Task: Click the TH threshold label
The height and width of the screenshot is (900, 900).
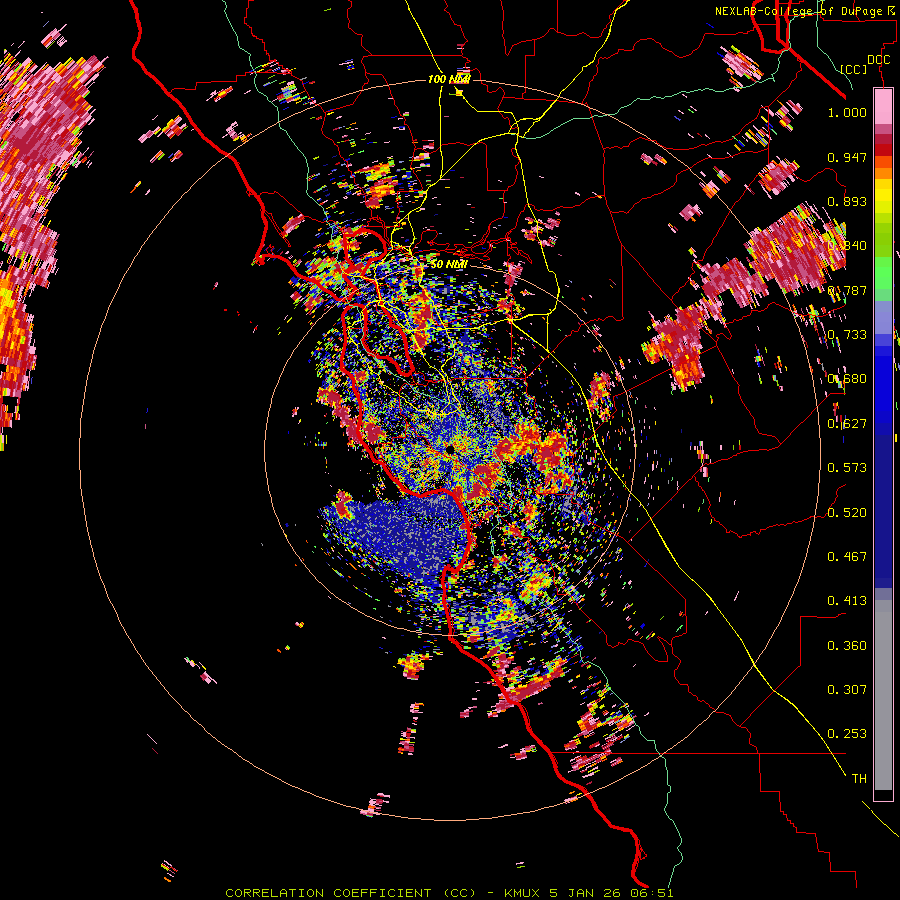Action: [x=859, y=779]
